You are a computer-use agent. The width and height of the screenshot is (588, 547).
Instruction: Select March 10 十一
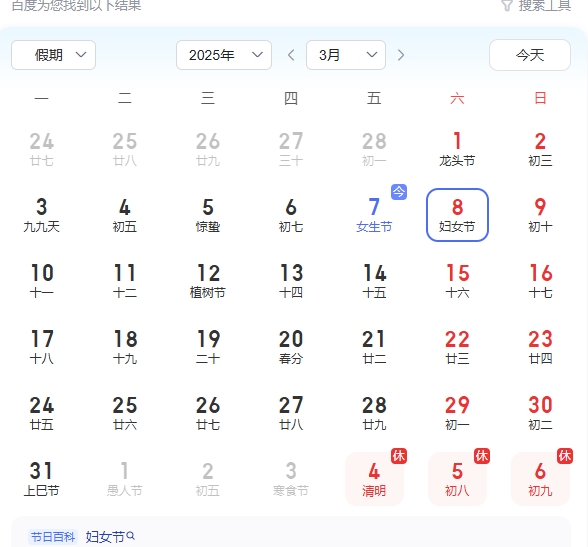(x=42, y=281)
